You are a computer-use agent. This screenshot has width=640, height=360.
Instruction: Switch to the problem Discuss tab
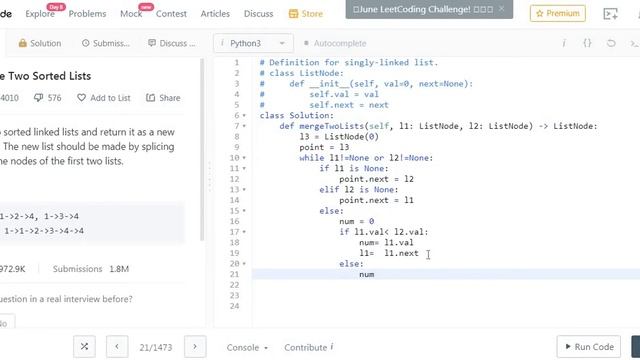172,43
